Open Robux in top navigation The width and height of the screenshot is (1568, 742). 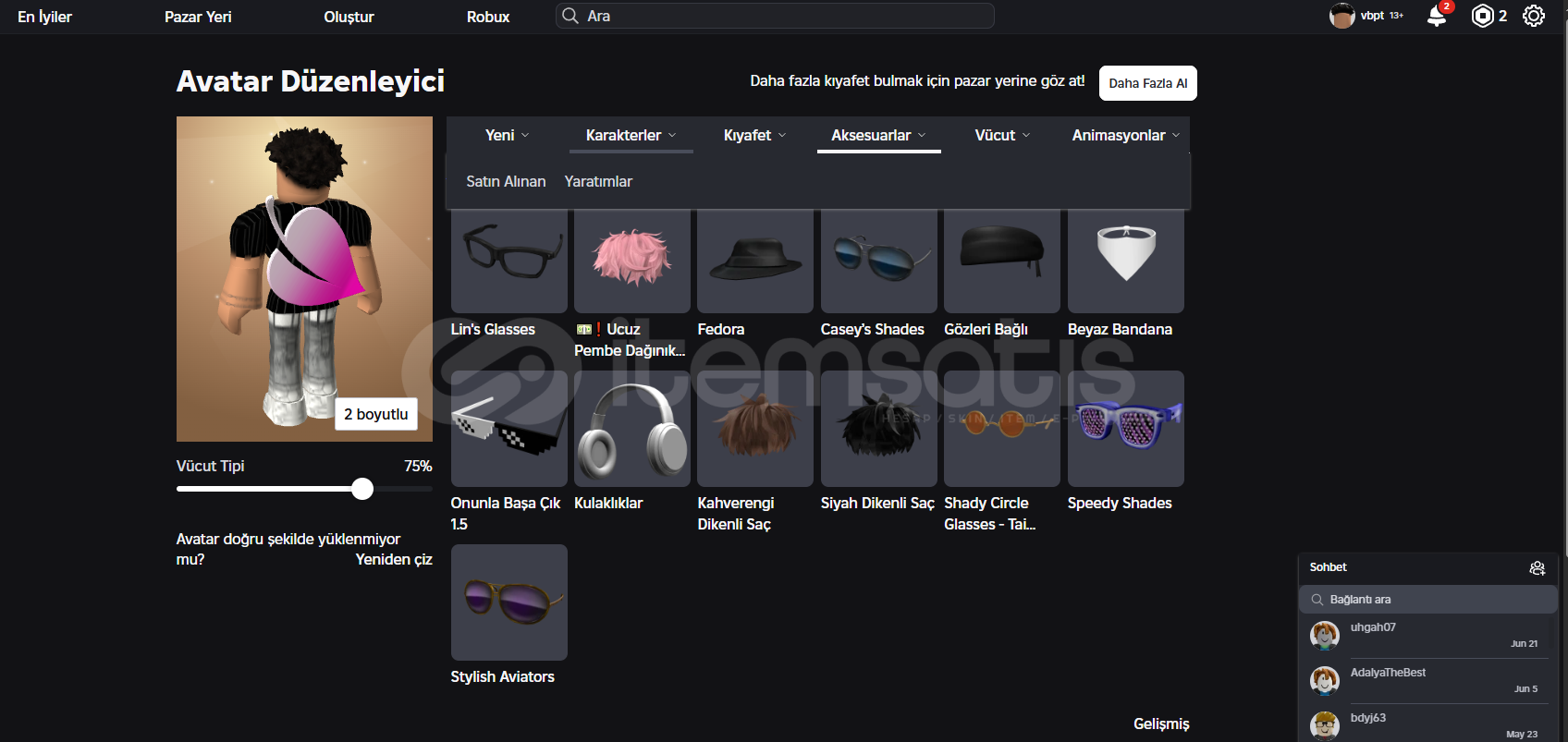point(488,17)
